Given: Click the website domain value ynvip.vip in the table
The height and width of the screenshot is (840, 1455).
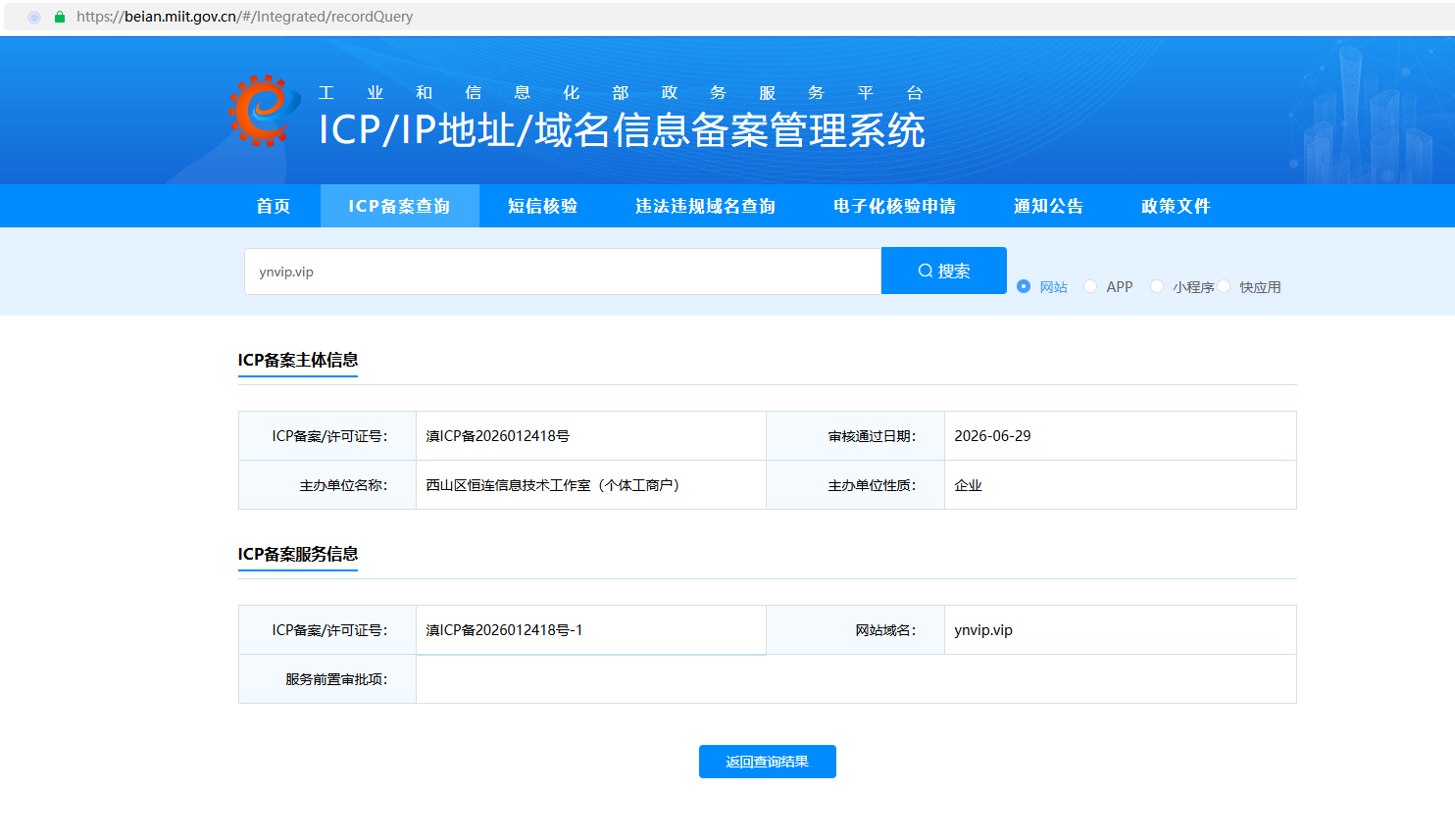Looking at the screenshot, I should point(983,630).
